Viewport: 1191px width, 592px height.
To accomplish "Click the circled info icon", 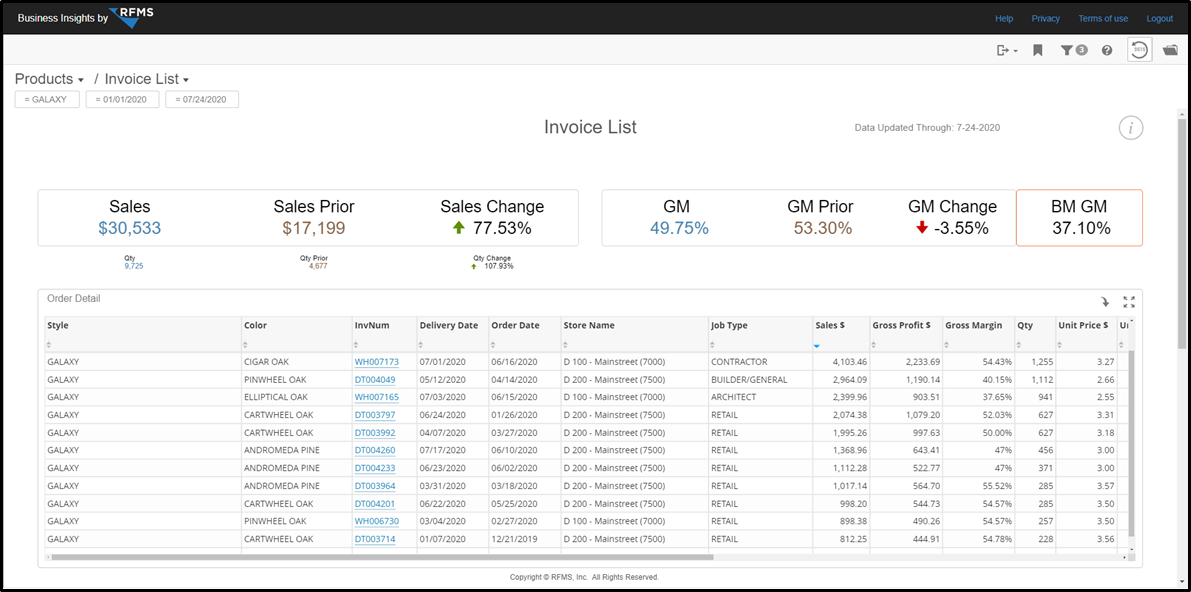I will [x=1130, y=128].
